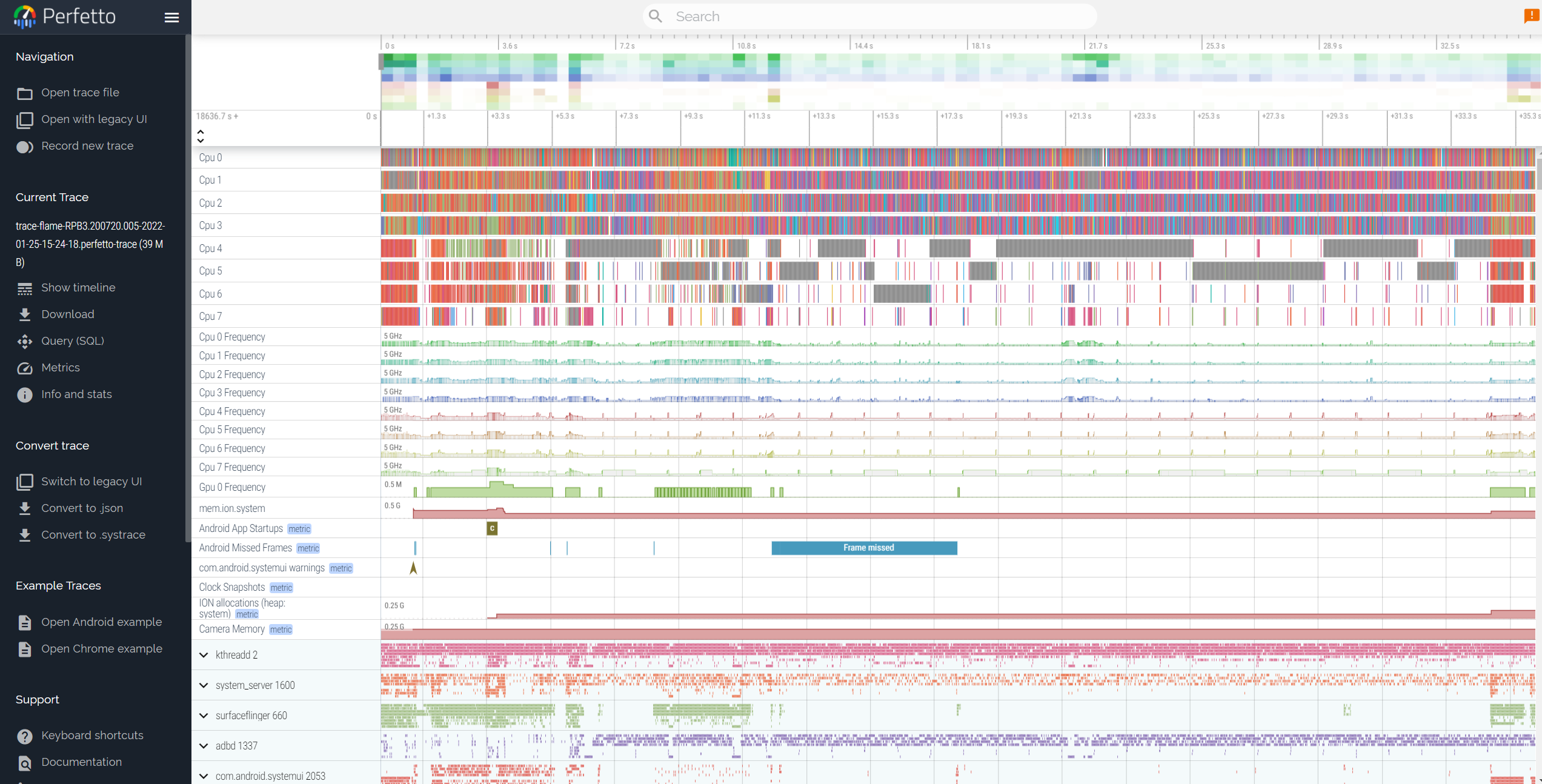Click the Perfetto logo icon
1542x784 pixels.
pos(25,16)
